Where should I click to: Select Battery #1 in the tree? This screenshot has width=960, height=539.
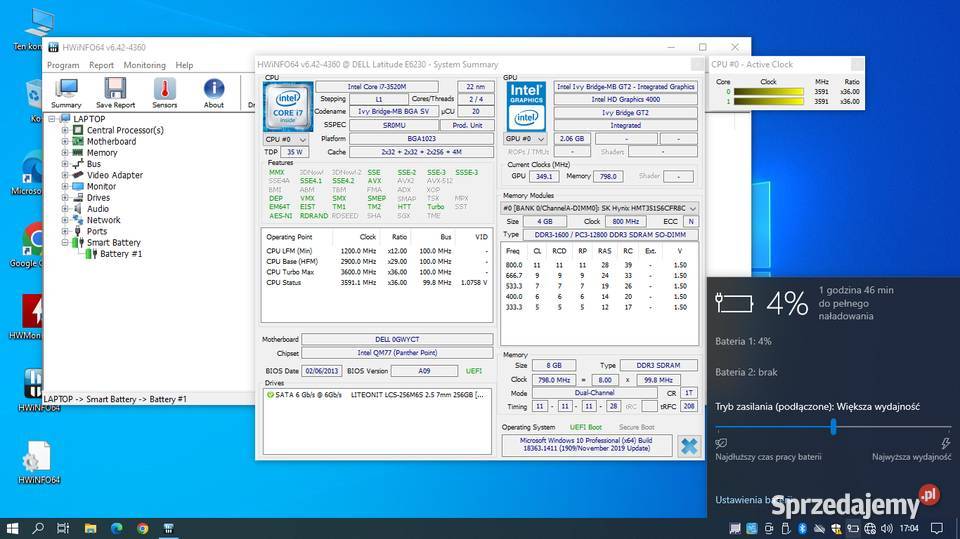[x=121, y=254]
